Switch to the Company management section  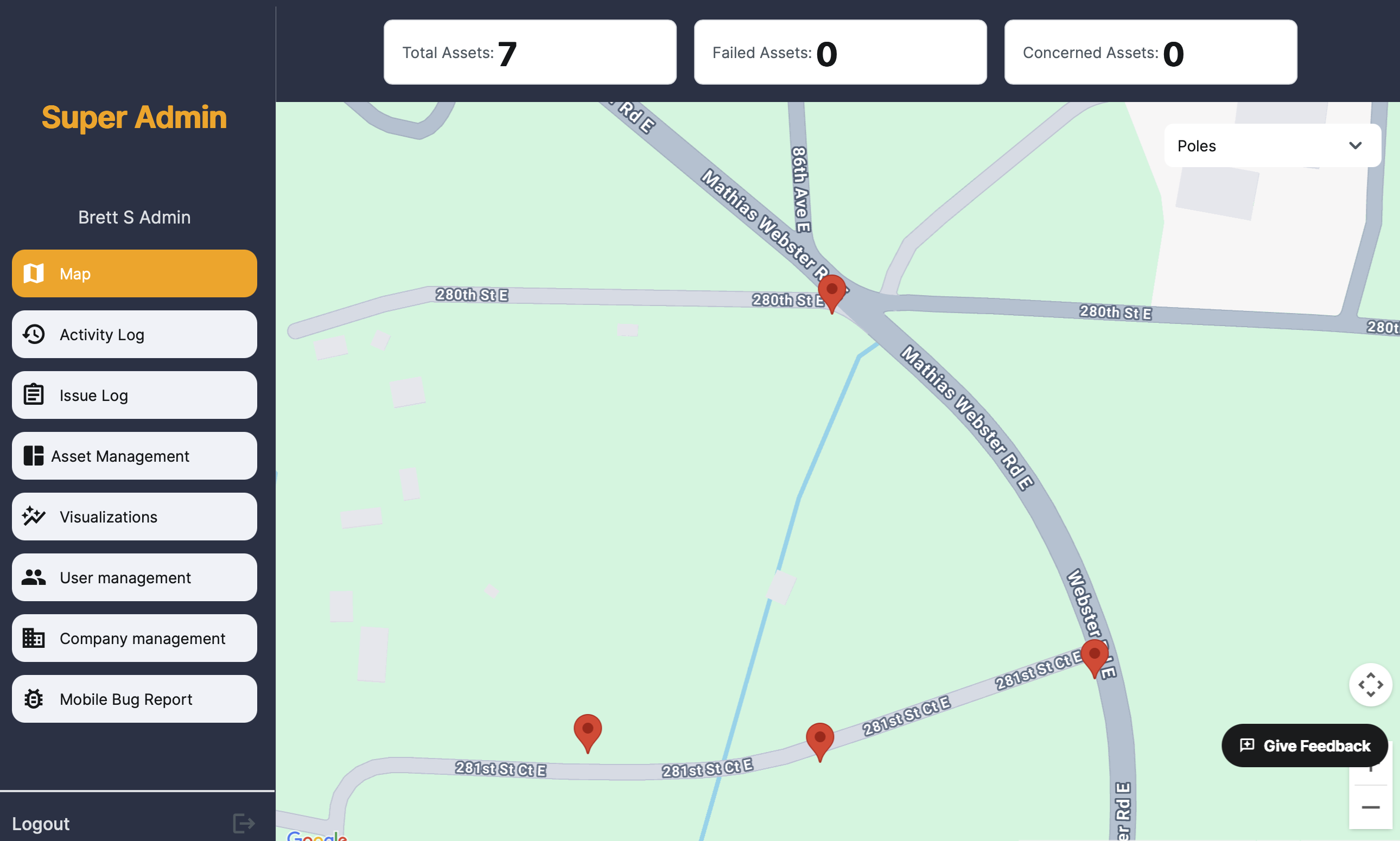pyautogui.click(x=134, y=638)
